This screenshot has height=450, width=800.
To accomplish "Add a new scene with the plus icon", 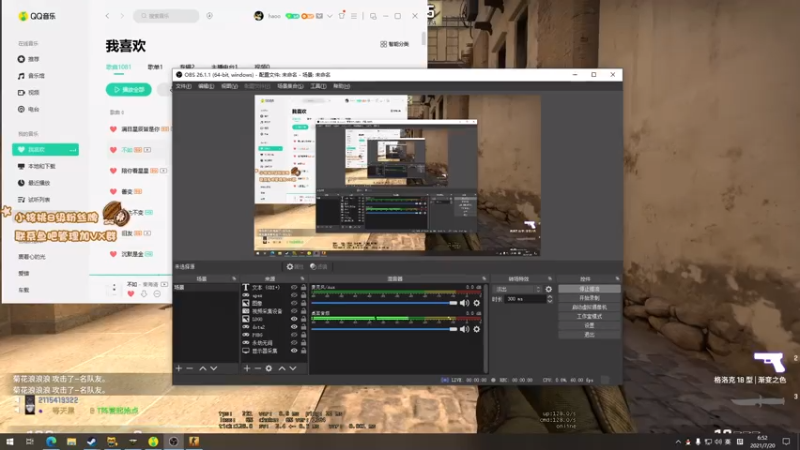I will tap(179, 368).
